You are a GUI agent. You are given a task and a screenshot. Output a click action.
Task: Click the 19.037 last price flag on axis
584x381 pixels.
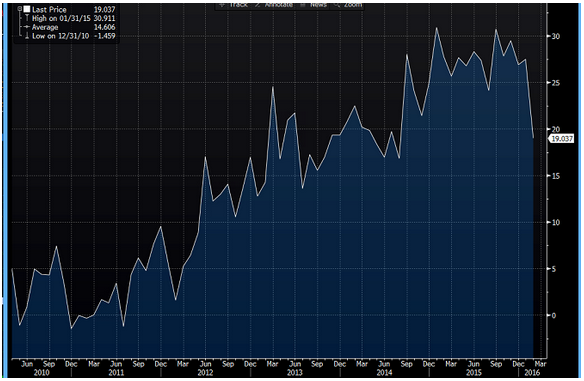click(x=562, y=139)
